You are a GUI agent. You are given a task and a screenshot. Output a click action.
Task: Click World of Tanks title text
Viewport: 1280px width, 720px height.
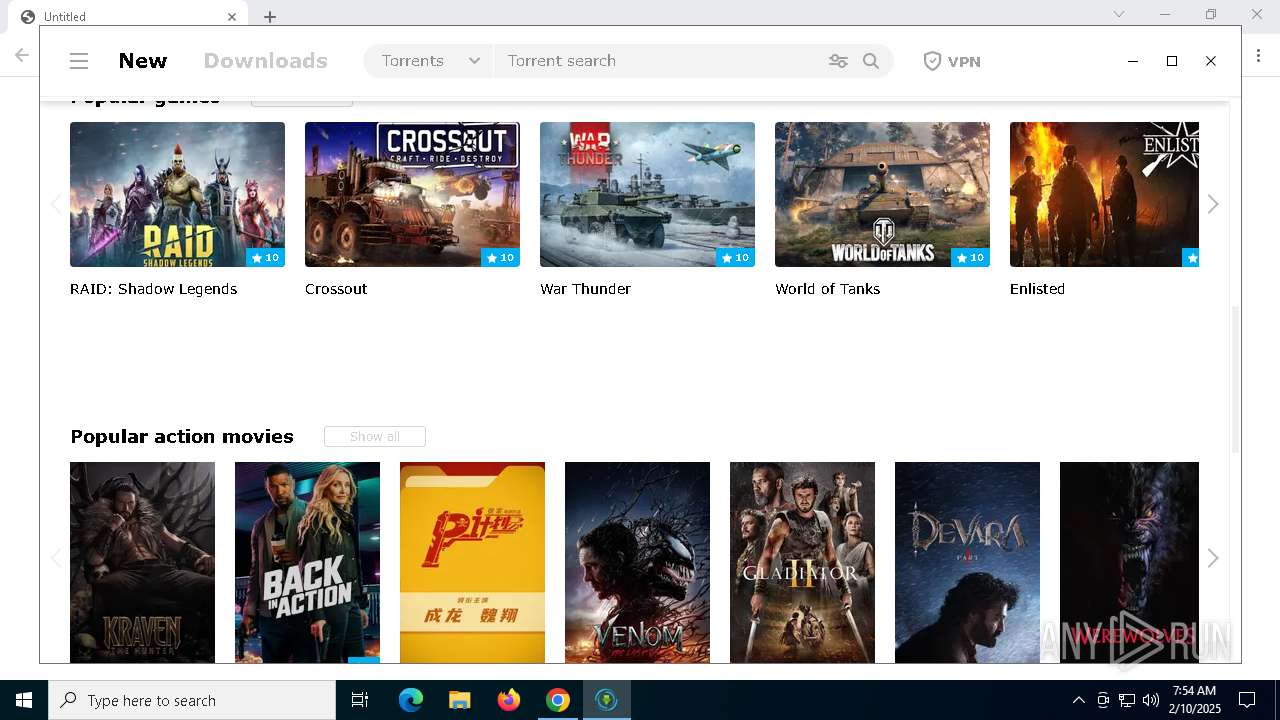[827, 289]
